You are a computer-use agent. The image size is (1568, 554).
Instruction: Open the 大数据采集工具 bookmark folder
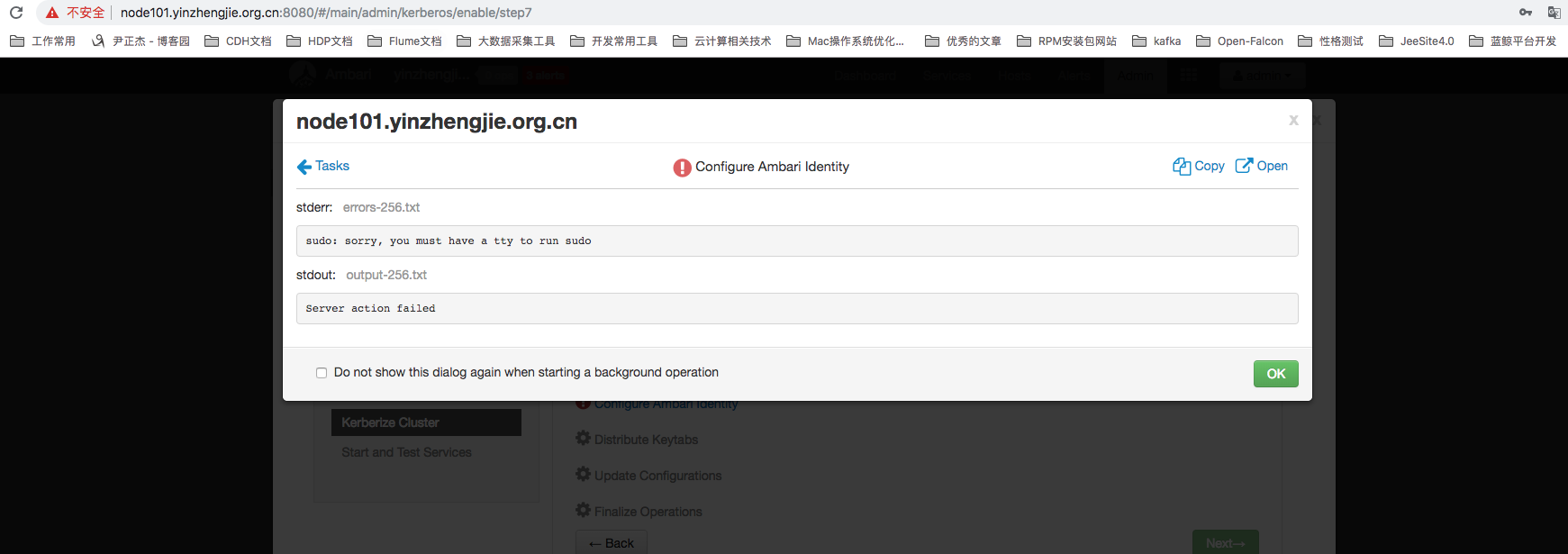coord(506,41)
